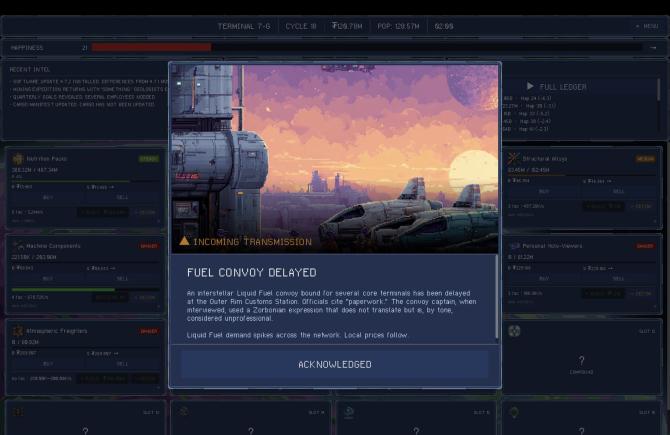
Task: Click the 02:09 timer in the top bar
Action: point(444,26)
